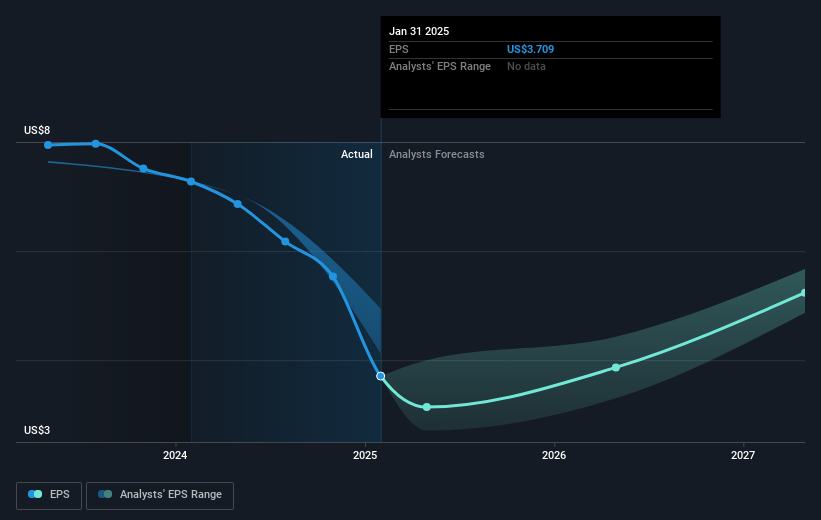This screenshot has height=520, width=821.
Task: Click the 'Actual' section label
Action: click(357, 154)
